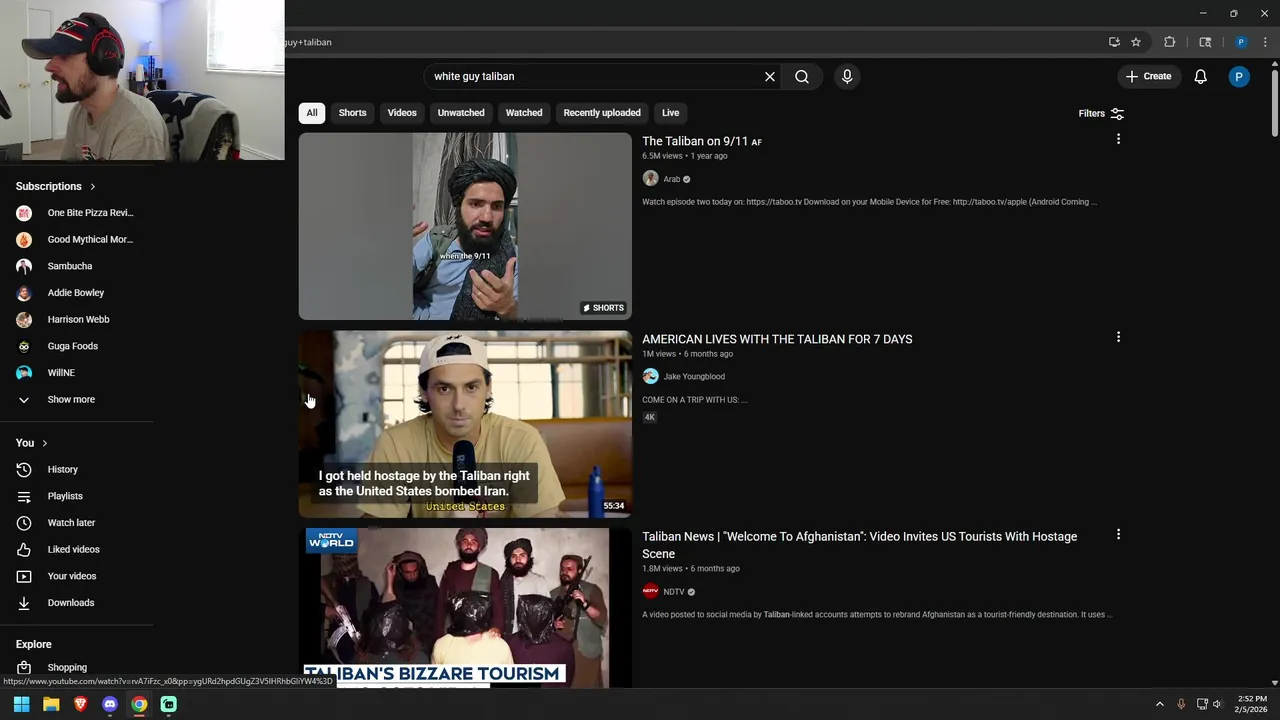Image resolution: width=1280 pixels, height=720 pixels.
Task: Clear the search box with the X icon
Action: tap(770, 76)
